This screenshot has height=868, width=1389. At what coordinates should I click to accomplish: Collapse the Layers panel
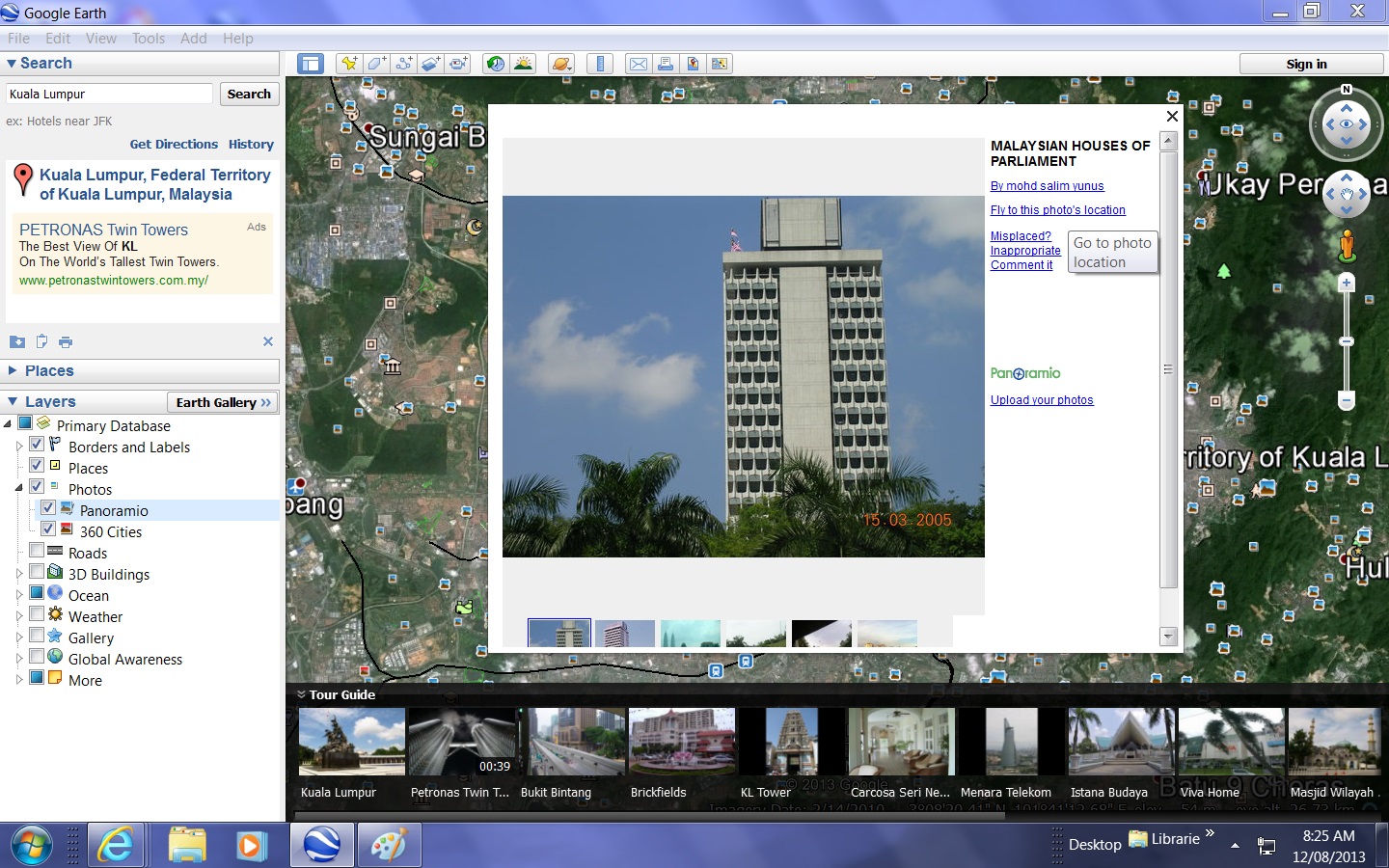coord(12,401)
